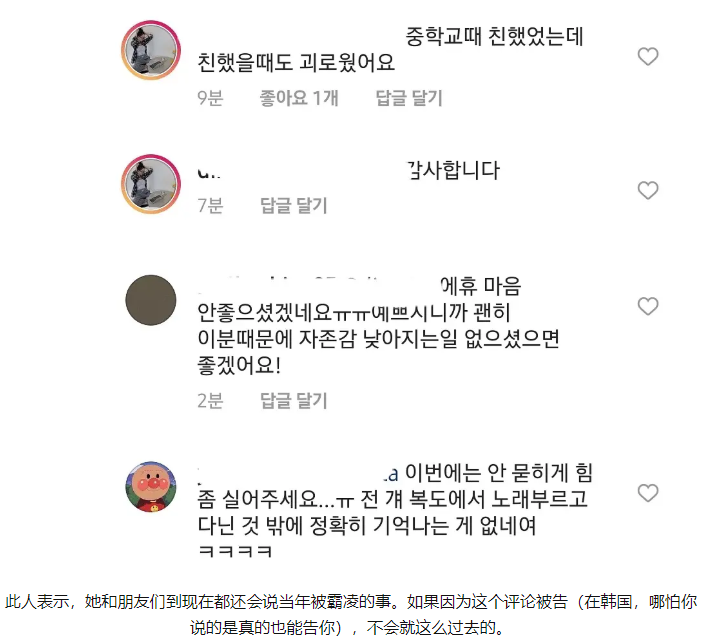View likes via 좋아요 1개

(x=299, y=98)
